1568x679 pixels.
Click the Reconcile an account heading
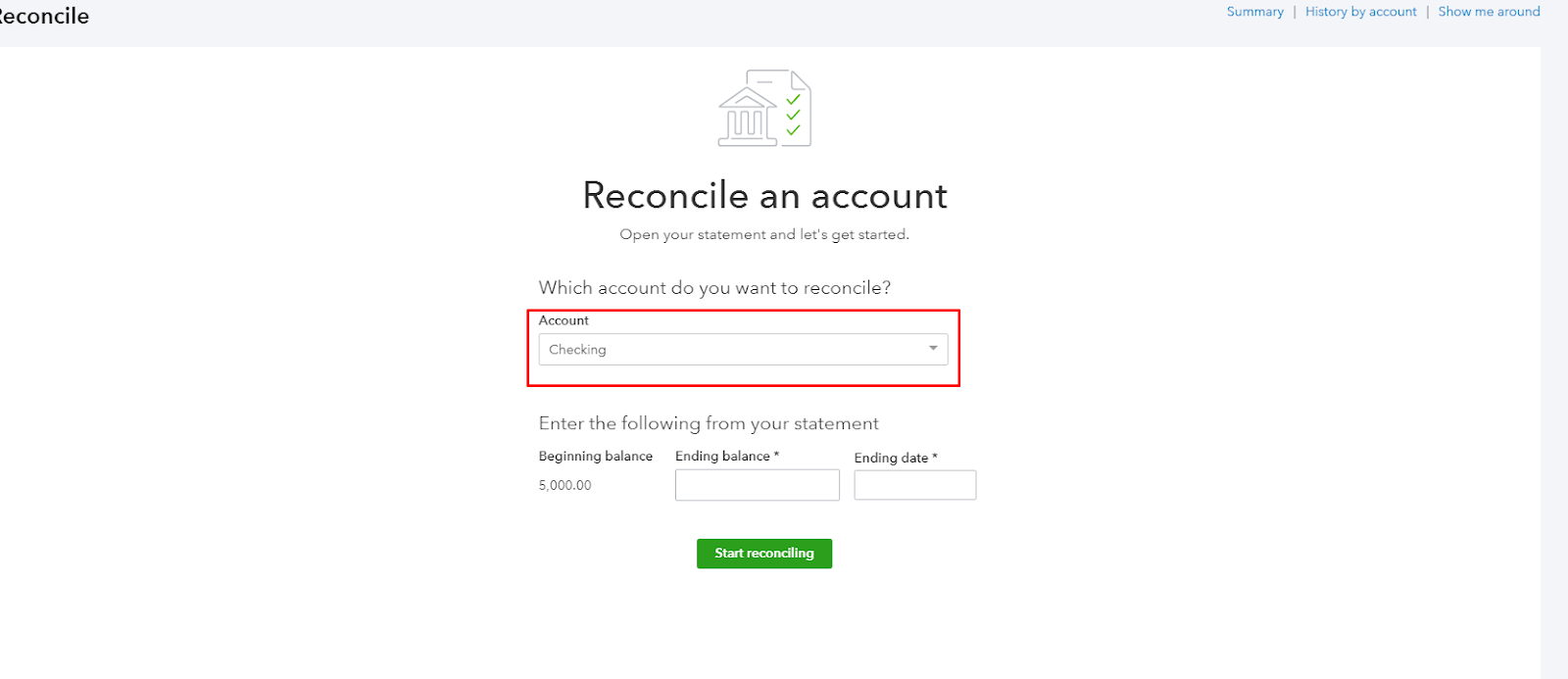point(764,196)
